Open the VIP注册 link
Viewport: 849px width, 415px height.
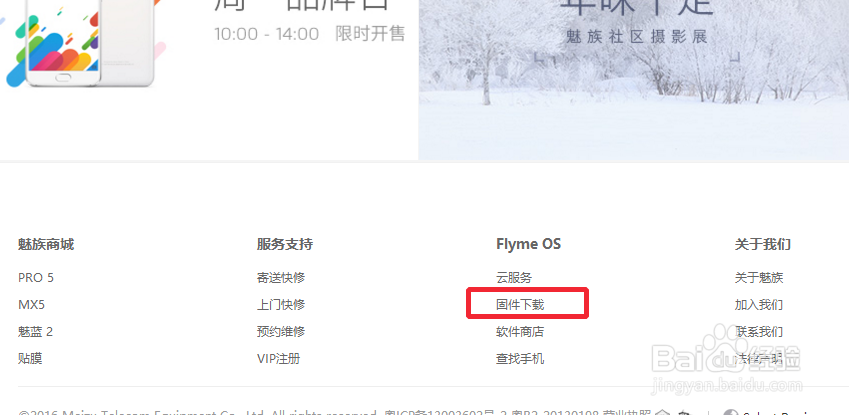[278, 359]
